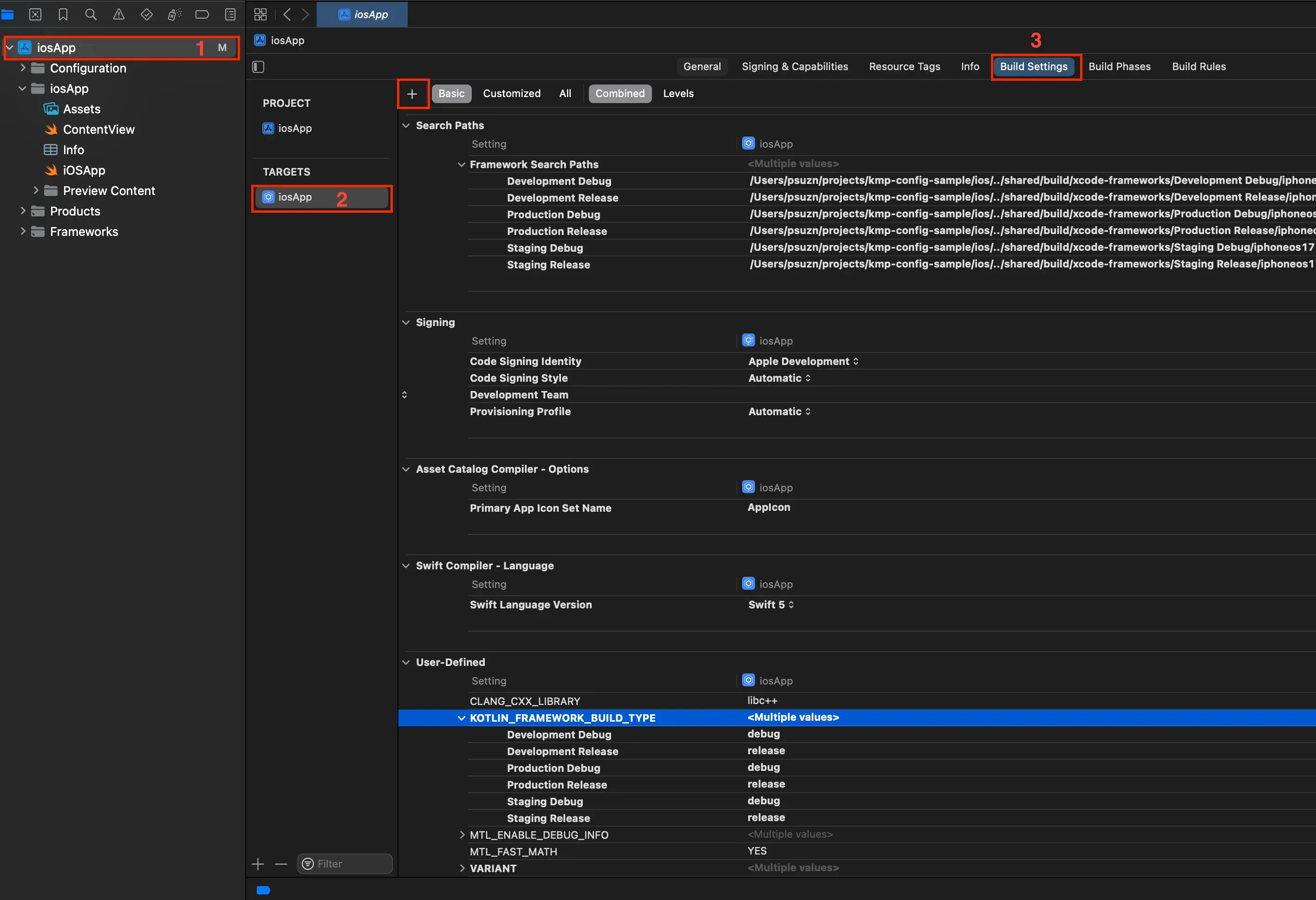
Task: Go back with the left arrow
Action: pyautogui.click(x=287, y=14)
